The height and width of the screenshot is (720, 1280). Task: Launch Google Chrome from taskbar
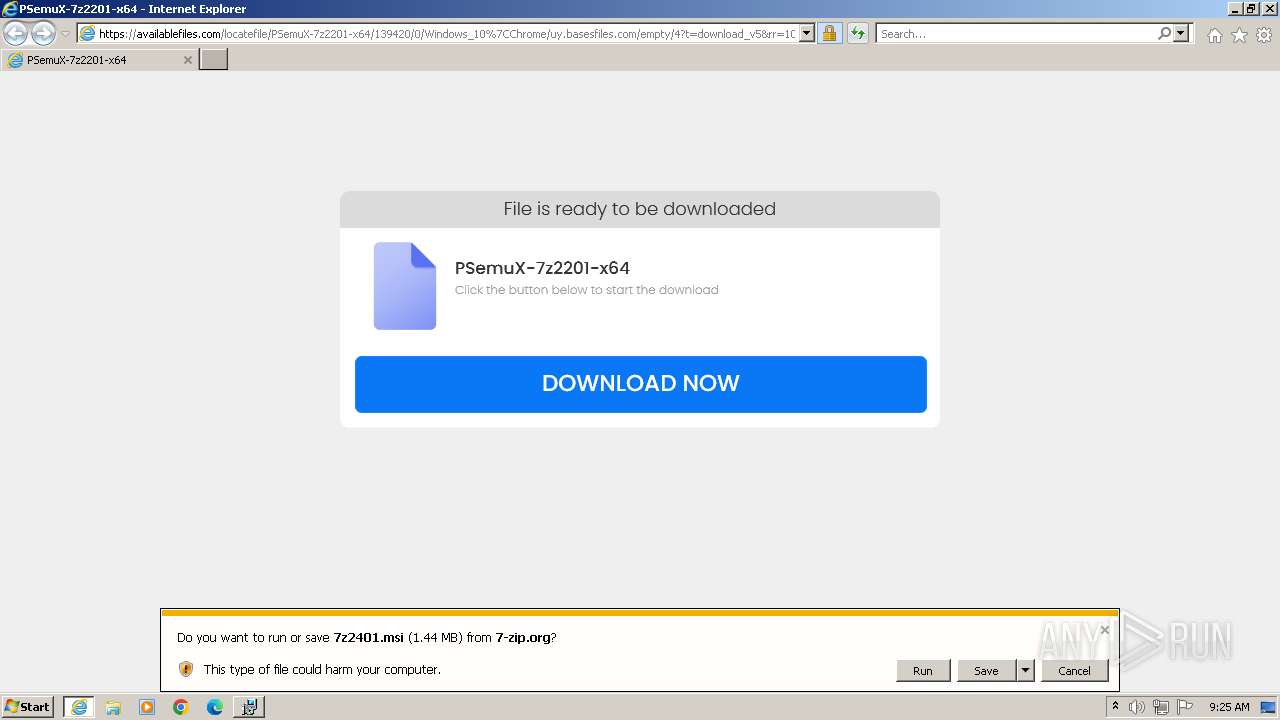[x=181, y=707]
